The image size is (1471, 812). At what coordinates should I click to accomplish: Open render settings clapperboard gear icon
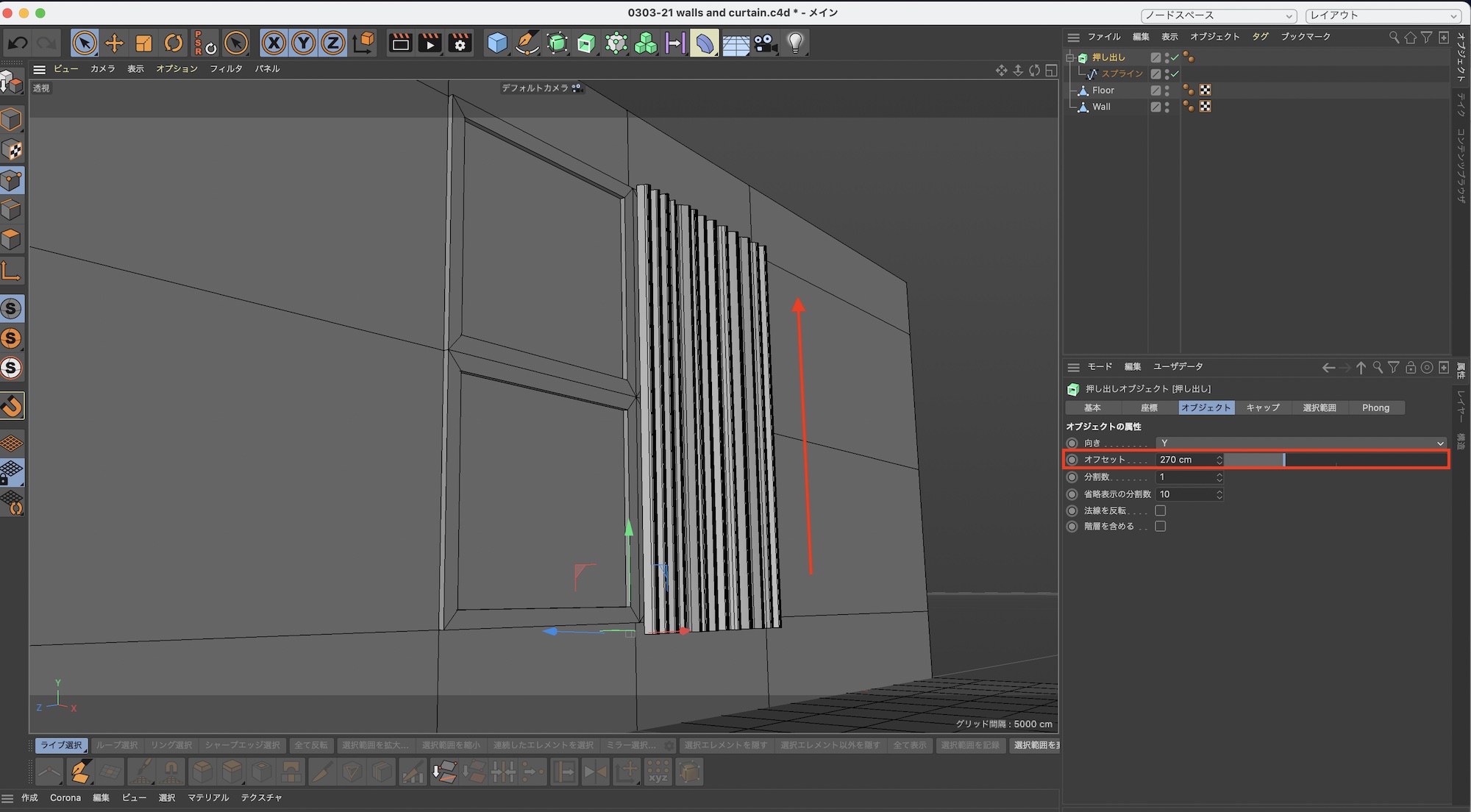(460, 43)
